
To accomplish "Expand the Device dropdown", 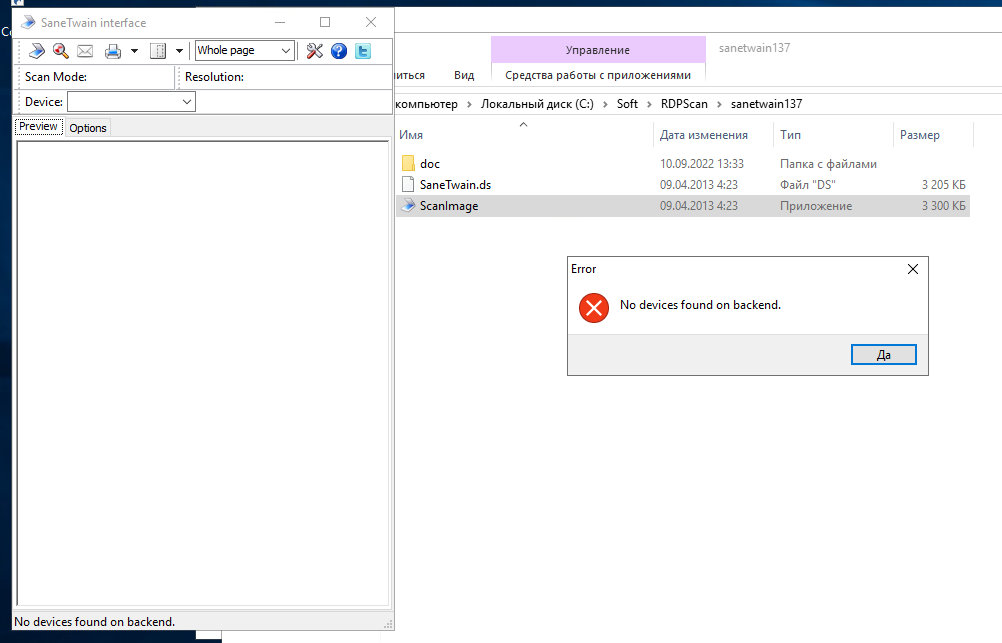I will [186, 101].
